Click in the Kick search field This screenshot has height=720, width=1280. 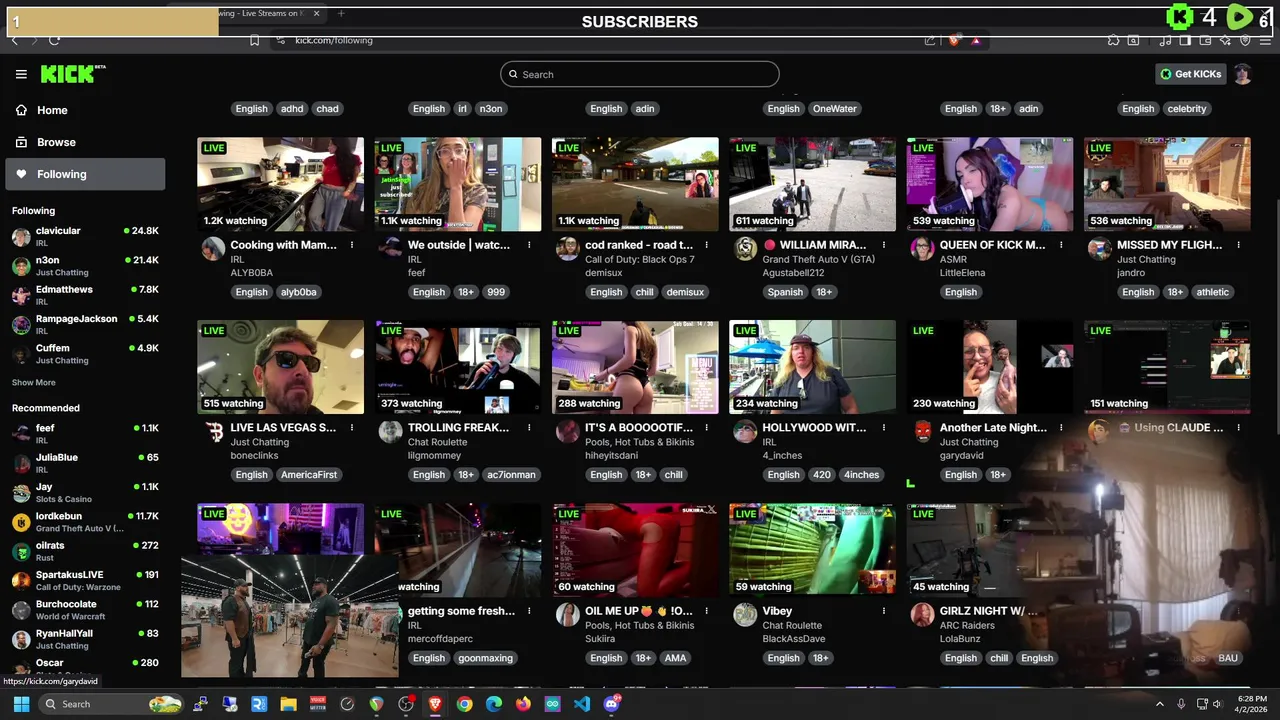[640, 74]
